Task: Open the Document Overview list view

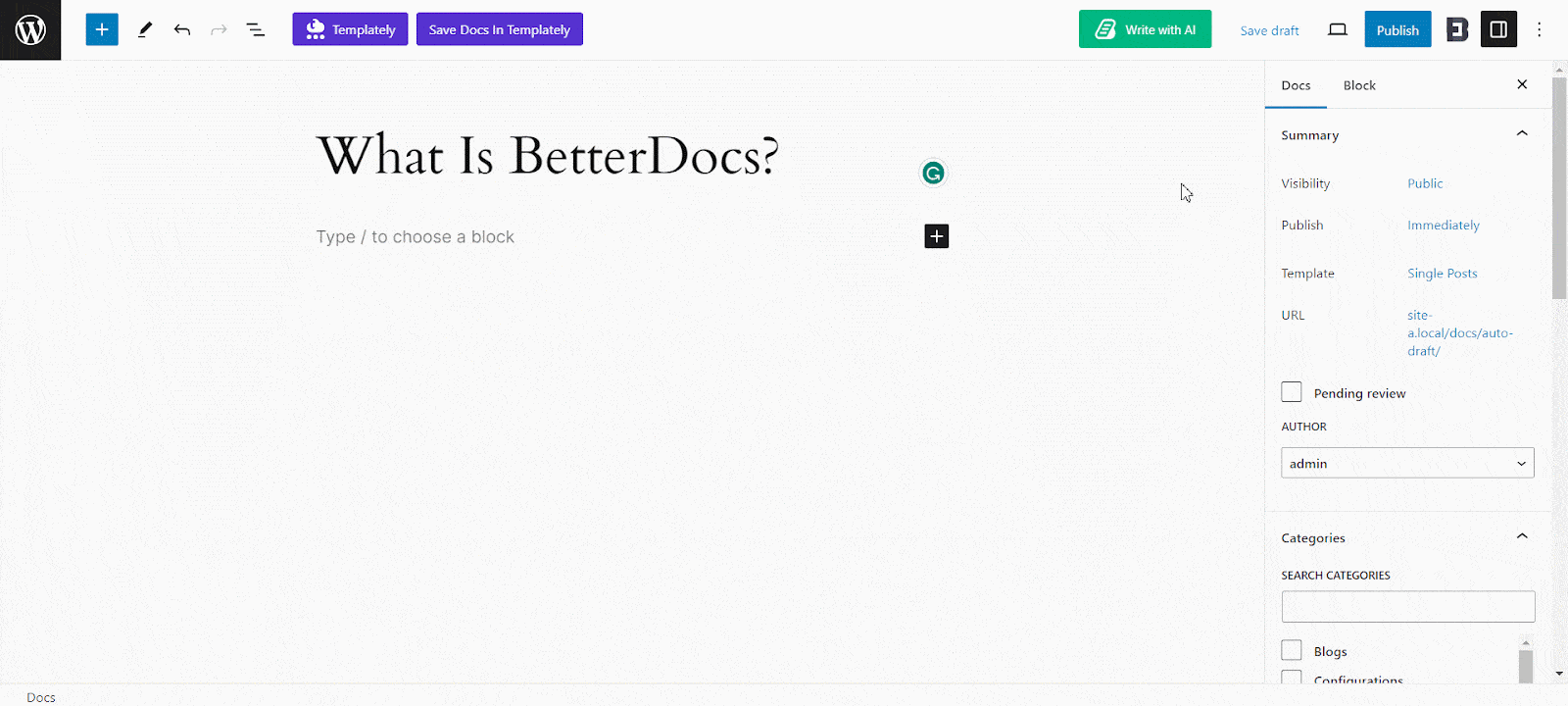Action: pos(255,29)
